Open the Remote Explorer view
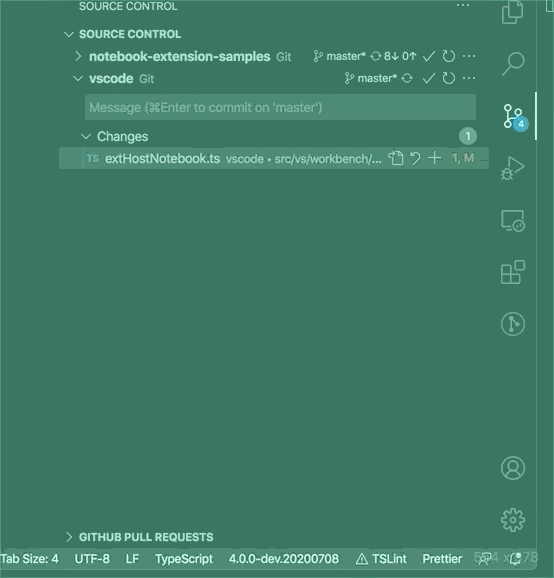 [513, 220]
